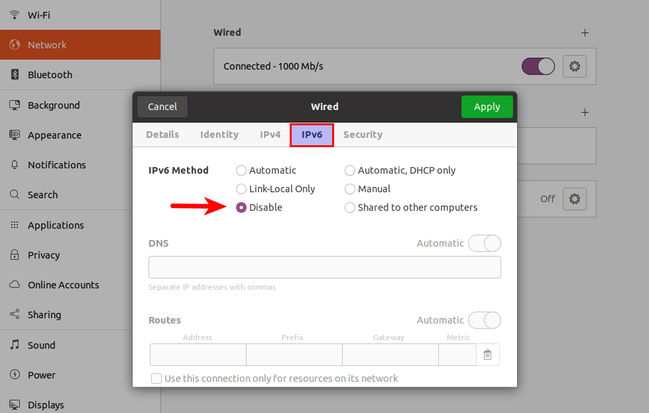Click the add Wired connection plus icon
649x413 pixels.
click(585, 33)
